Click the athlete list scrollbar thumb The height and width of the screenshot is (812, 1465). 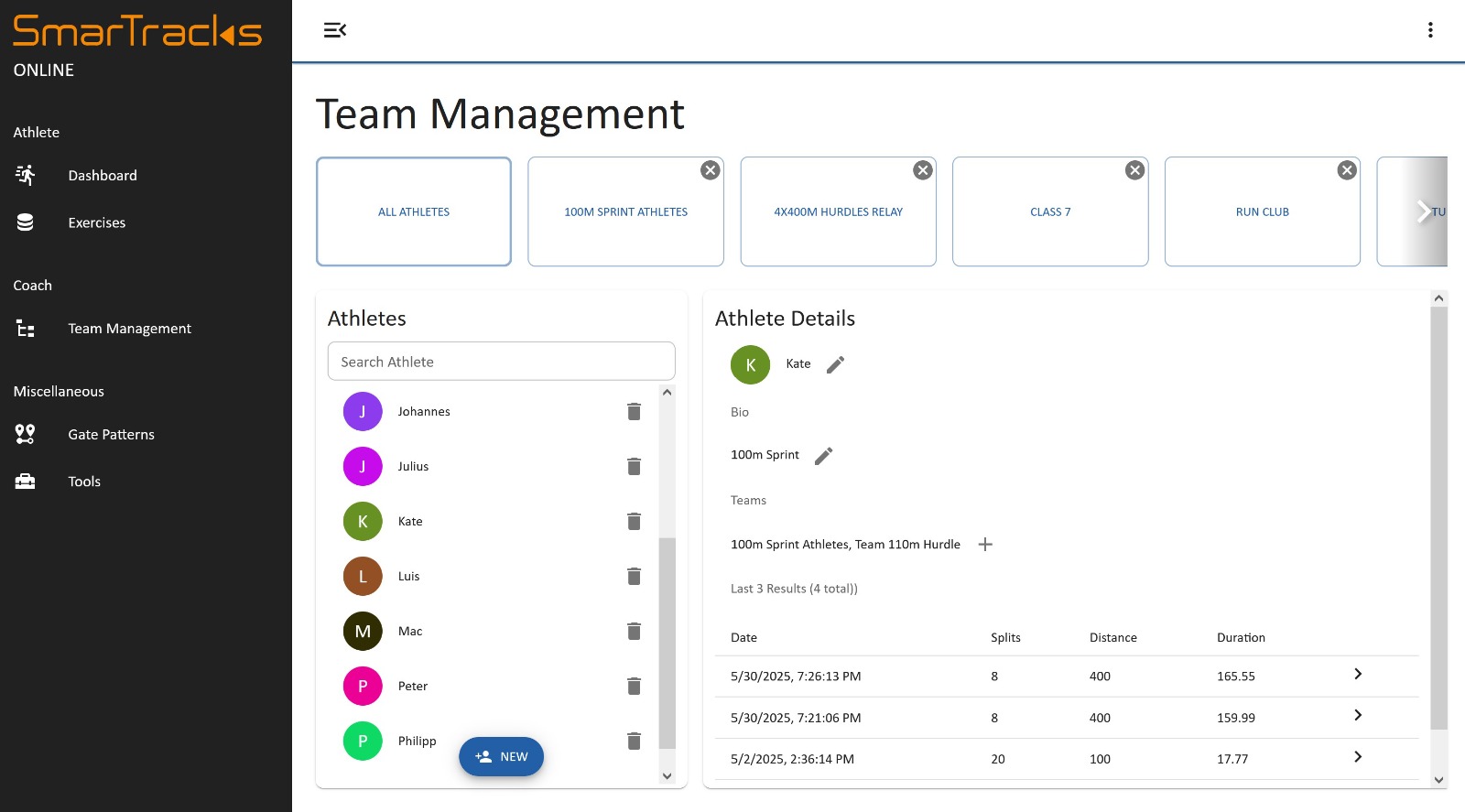tap(667, 641)
